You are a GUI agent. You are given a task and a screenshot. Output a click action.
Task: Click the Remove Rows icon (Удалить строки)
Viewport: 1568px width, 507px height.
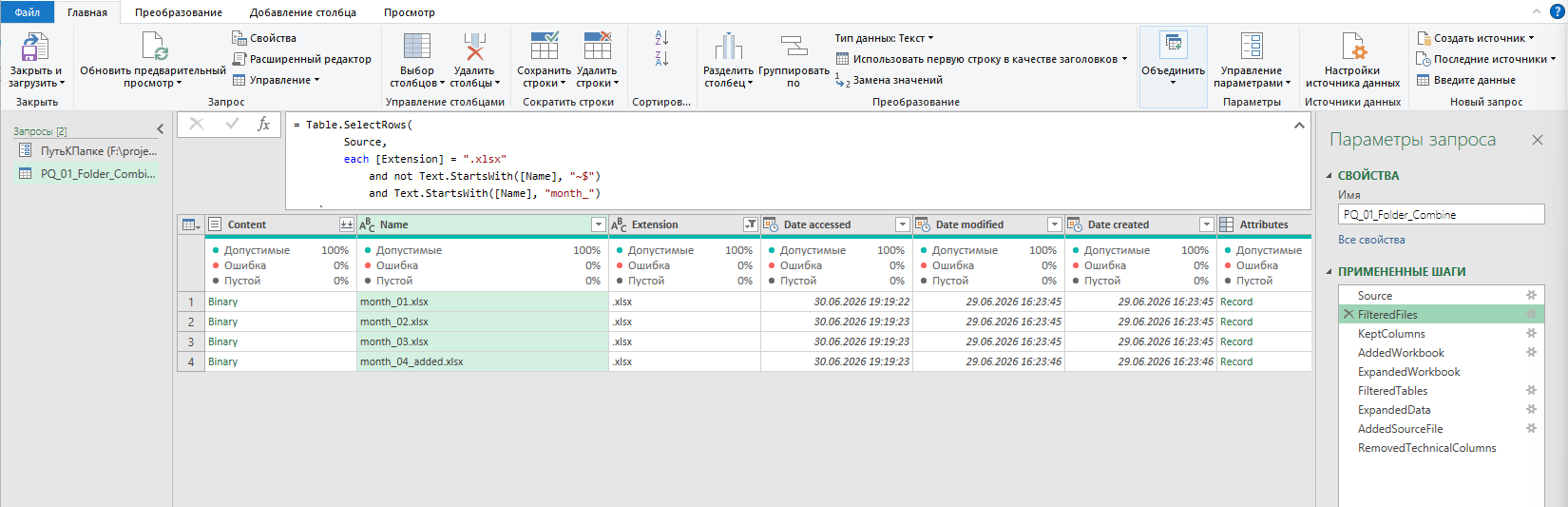[597, 46]
